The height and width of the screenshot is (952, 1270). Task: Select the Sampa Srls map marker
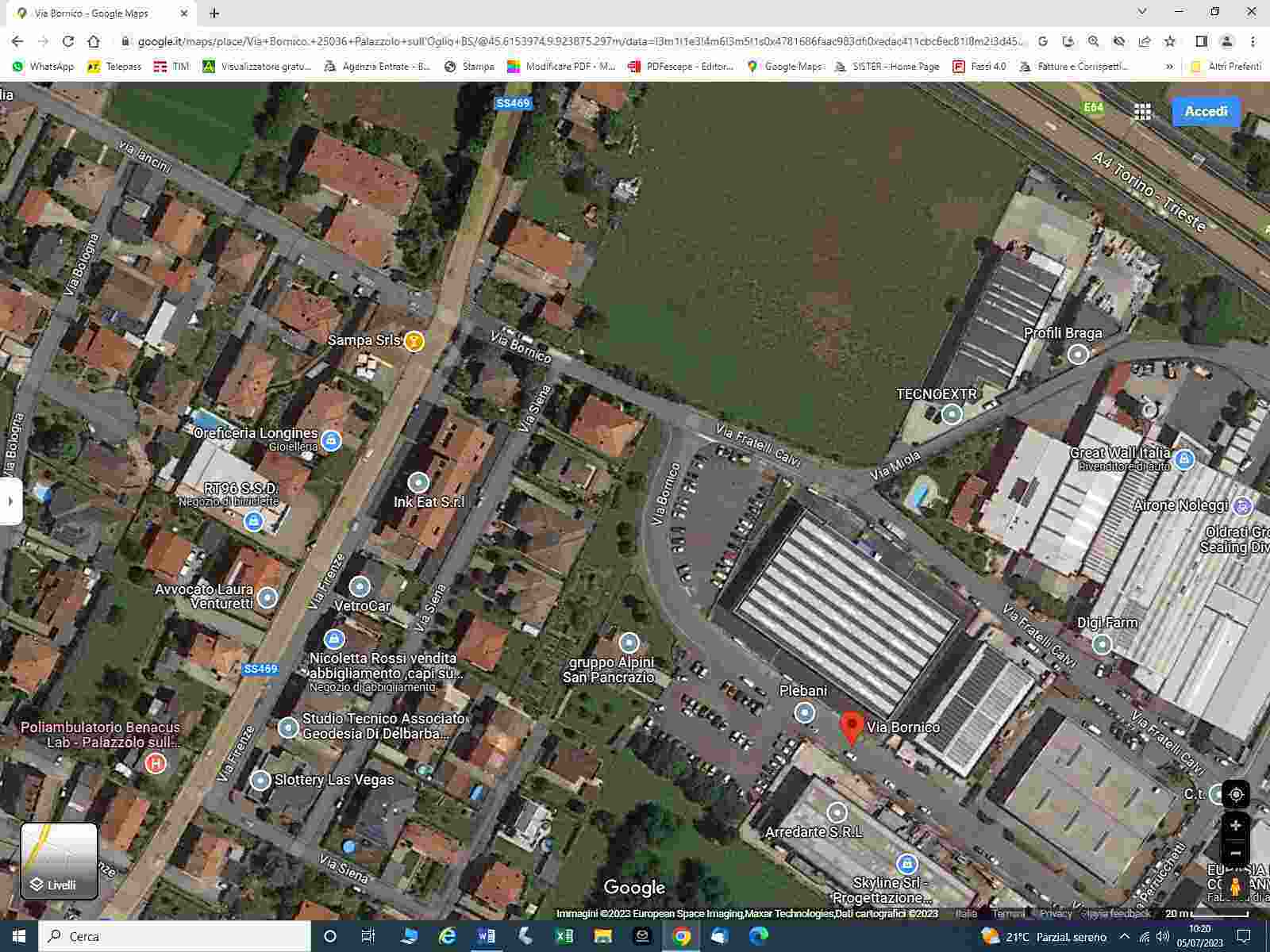[414, 341]
